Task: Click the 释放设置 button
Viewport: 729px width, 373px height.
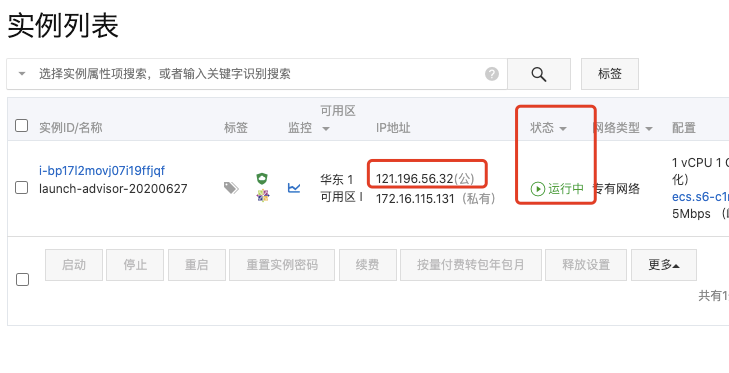Action: (586, 265)
